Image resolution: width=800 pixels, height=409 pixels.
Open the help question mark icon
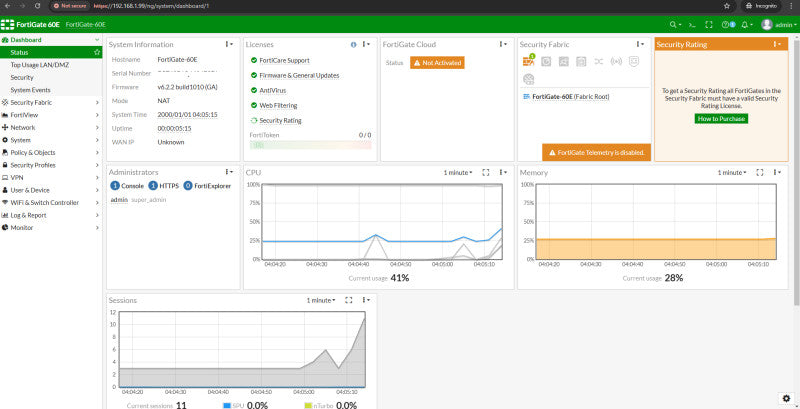728,24
